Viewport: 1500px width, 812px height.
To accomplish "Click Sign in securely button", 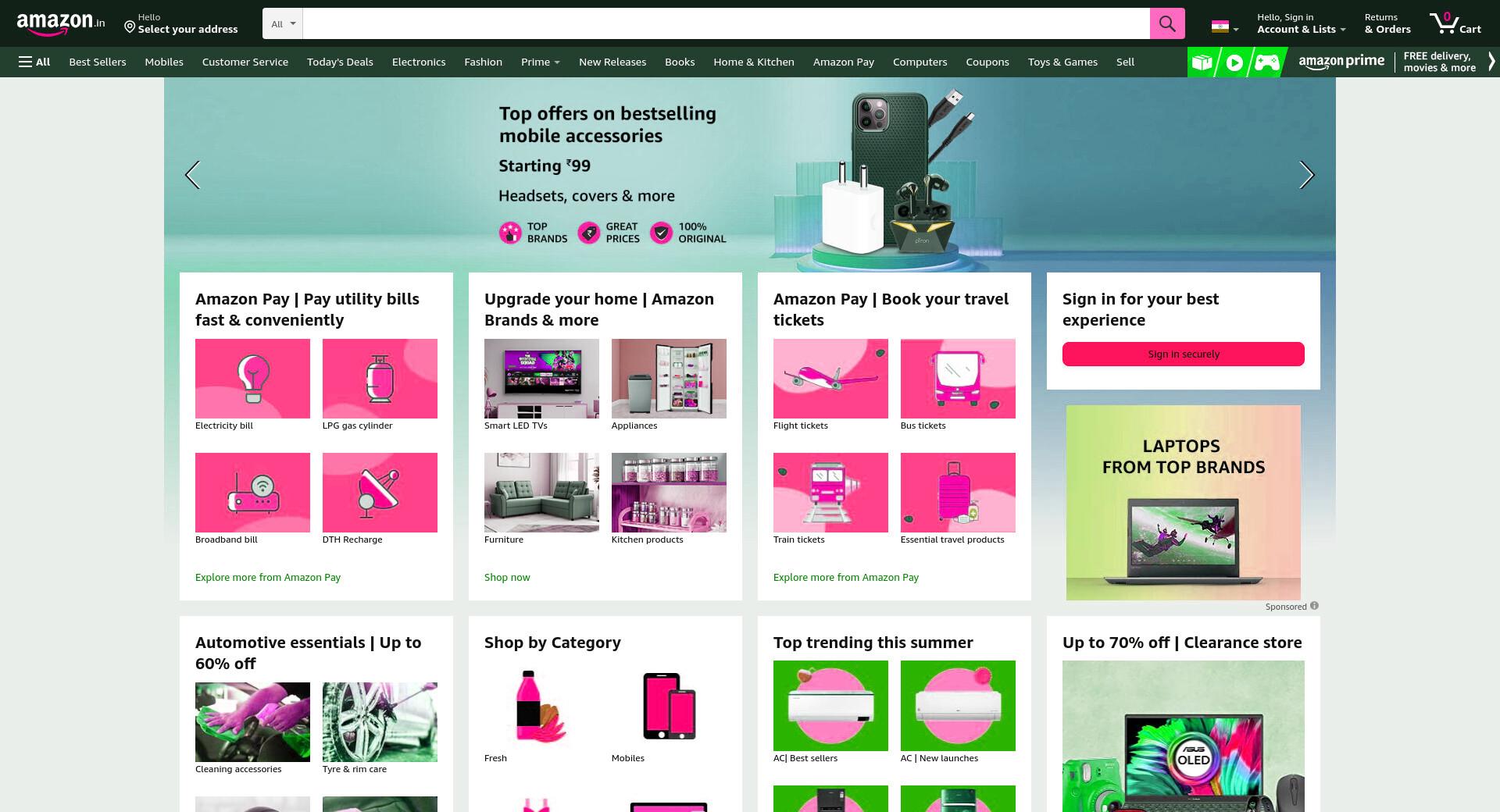I will coord(1184,354).
